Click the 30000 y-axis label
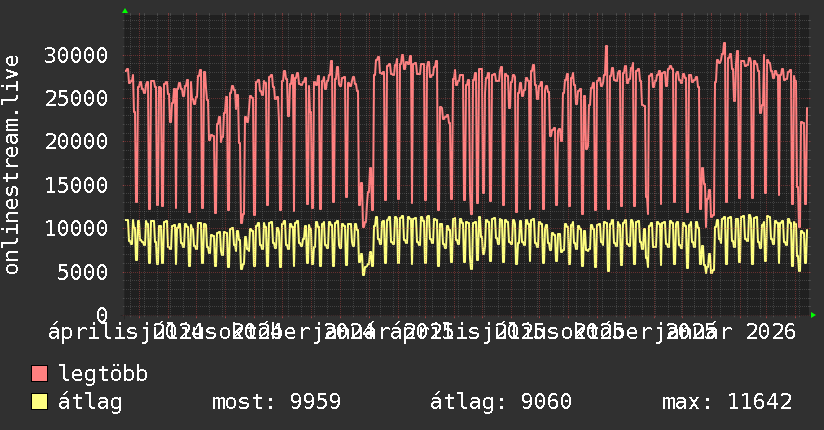 [x=76, y=55]
